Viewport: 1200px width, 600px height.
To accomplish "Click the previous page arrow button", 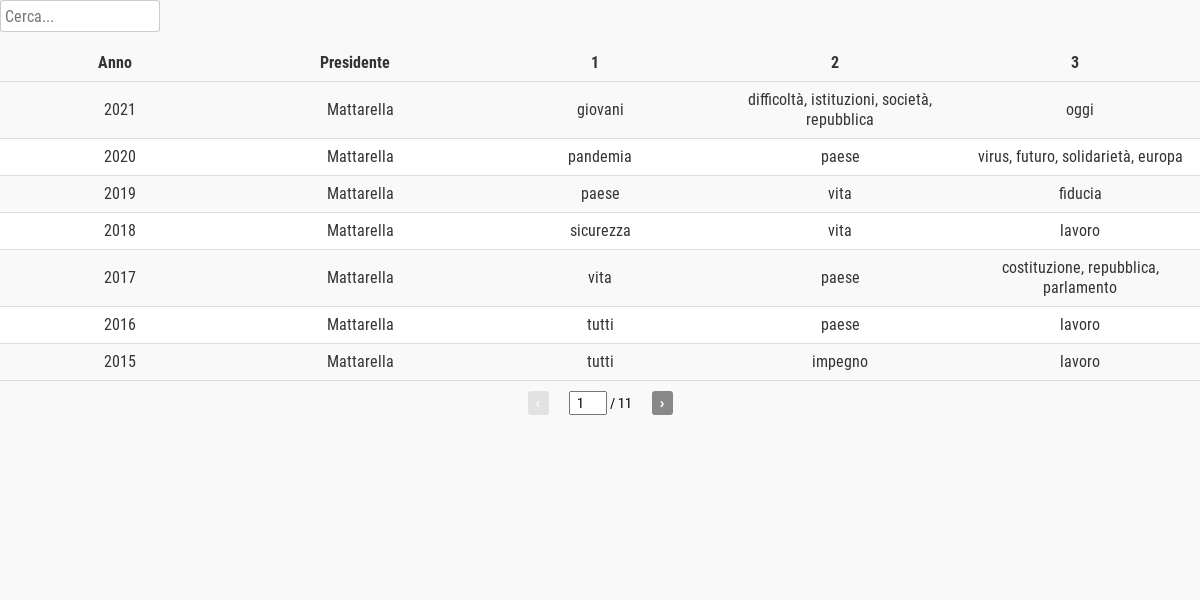I will click(538, 403).
